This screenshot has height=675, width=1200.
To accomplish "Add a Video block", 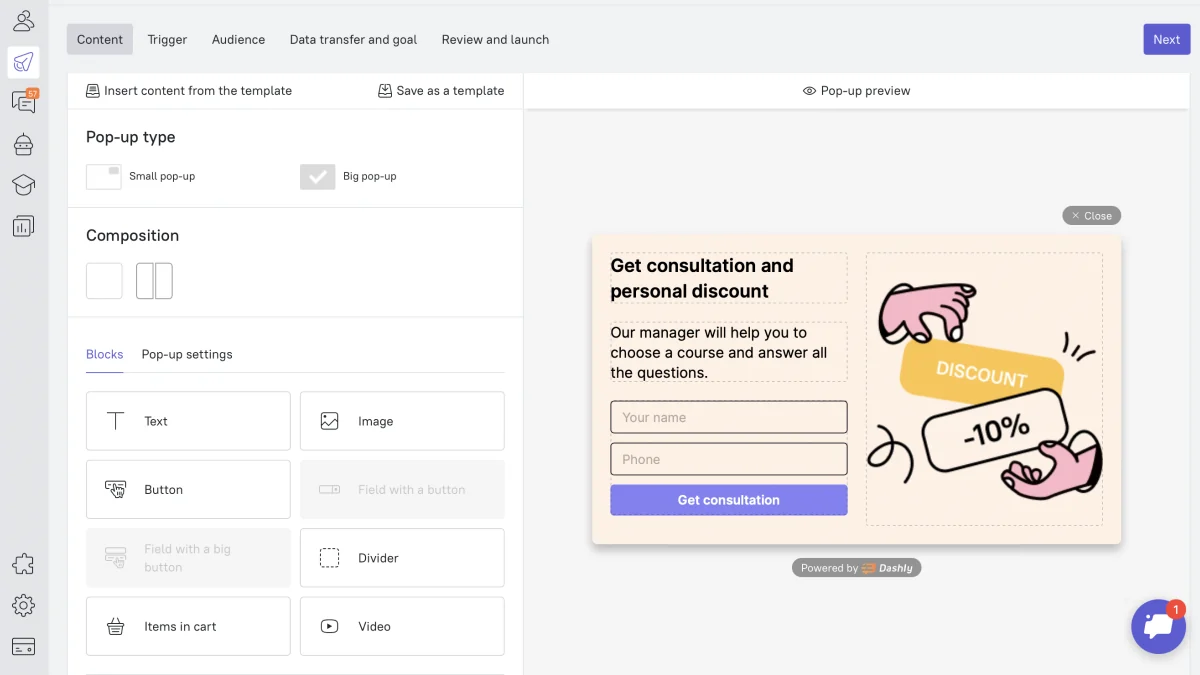I will (x=402, y=626).
